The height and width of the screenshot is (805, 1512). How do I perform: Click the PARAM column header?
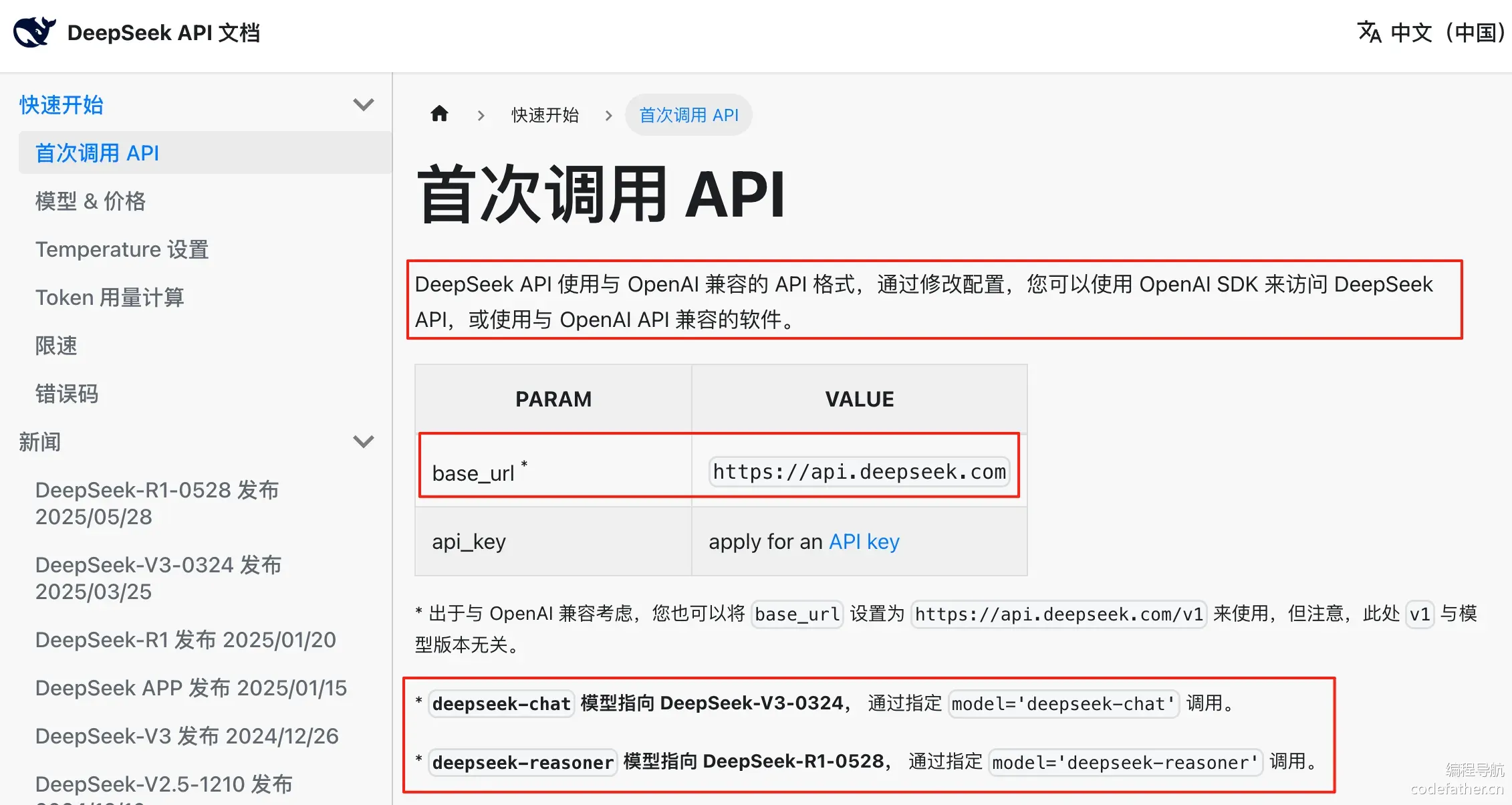(x=553, y=399)
